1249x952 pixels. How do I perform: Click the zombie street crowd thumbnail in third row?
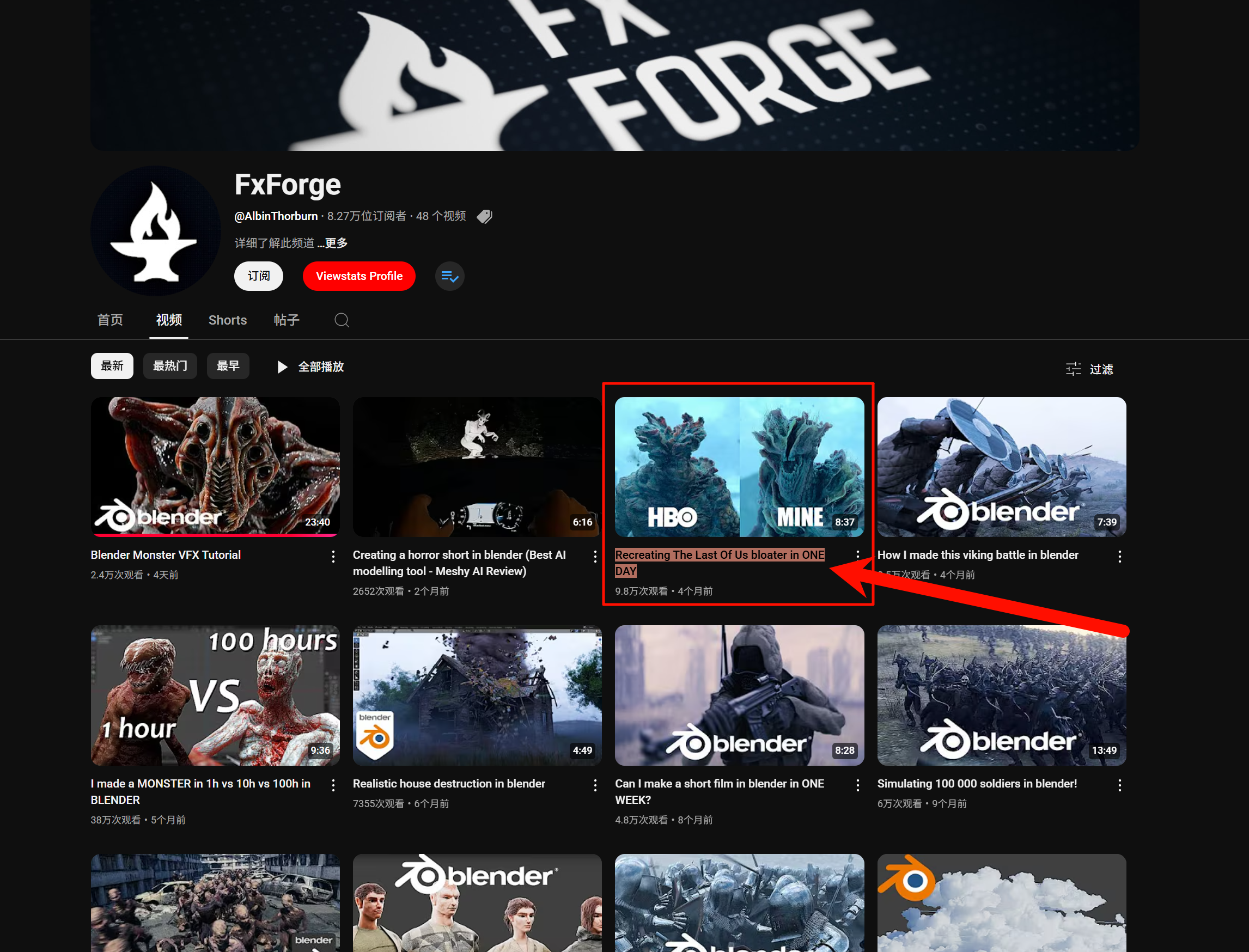click(215, 904)
